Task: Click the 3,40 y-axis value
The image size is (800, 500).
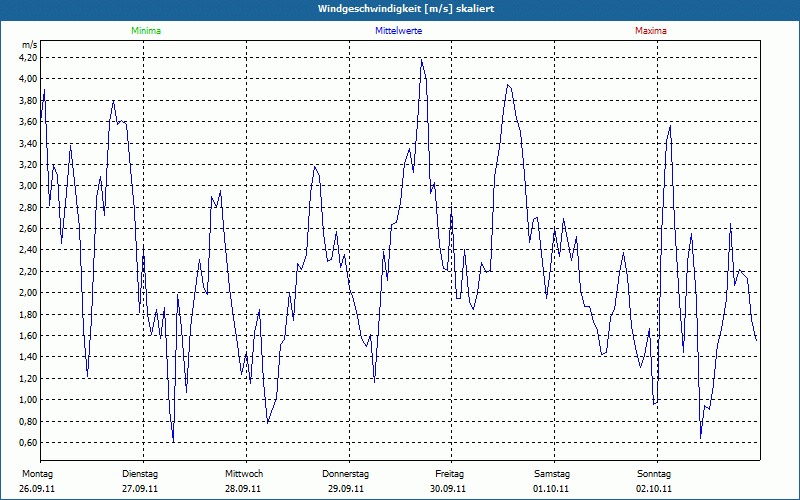Action: pyautogui.click(x=29, y=143)
